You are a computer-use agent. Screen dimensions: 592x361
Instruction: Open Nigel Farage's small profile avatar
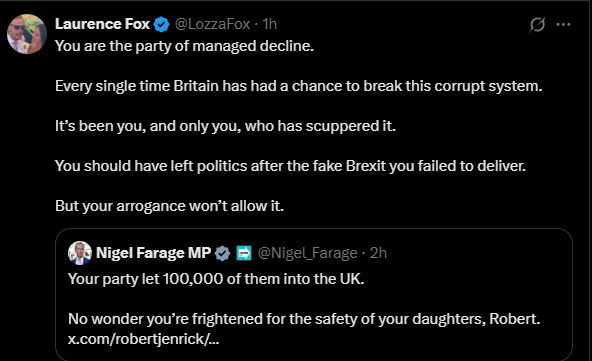[80, 253]
